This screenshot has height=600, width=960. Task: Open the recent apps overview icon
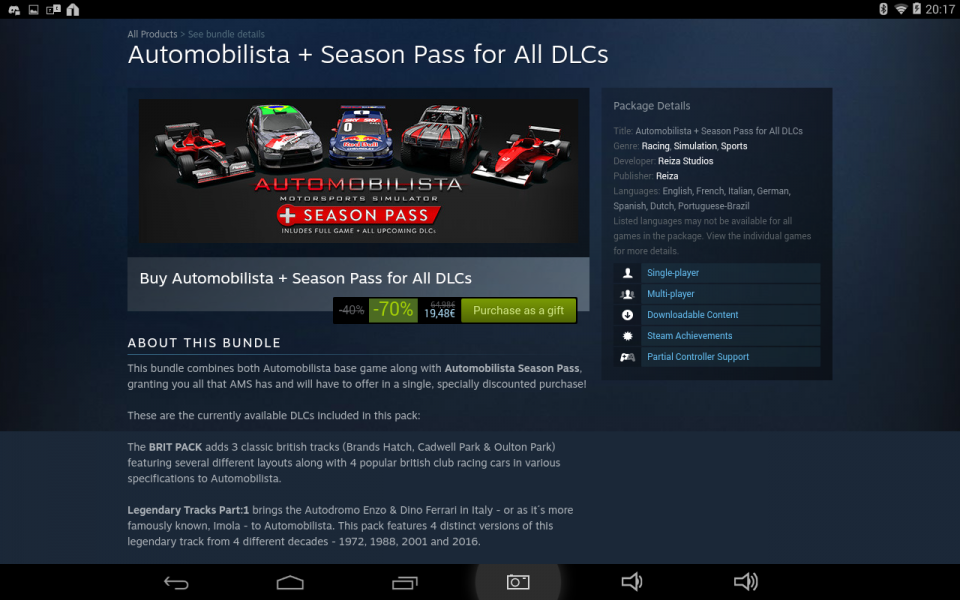[404, 582]
